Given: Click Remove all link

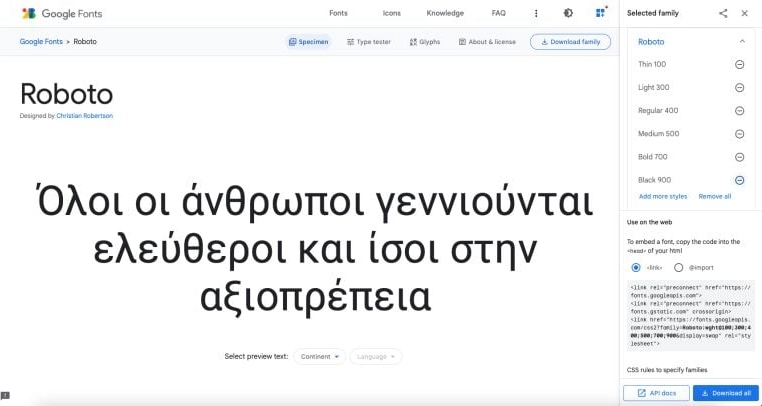Looking at the screenshot, I should point(715,196).
